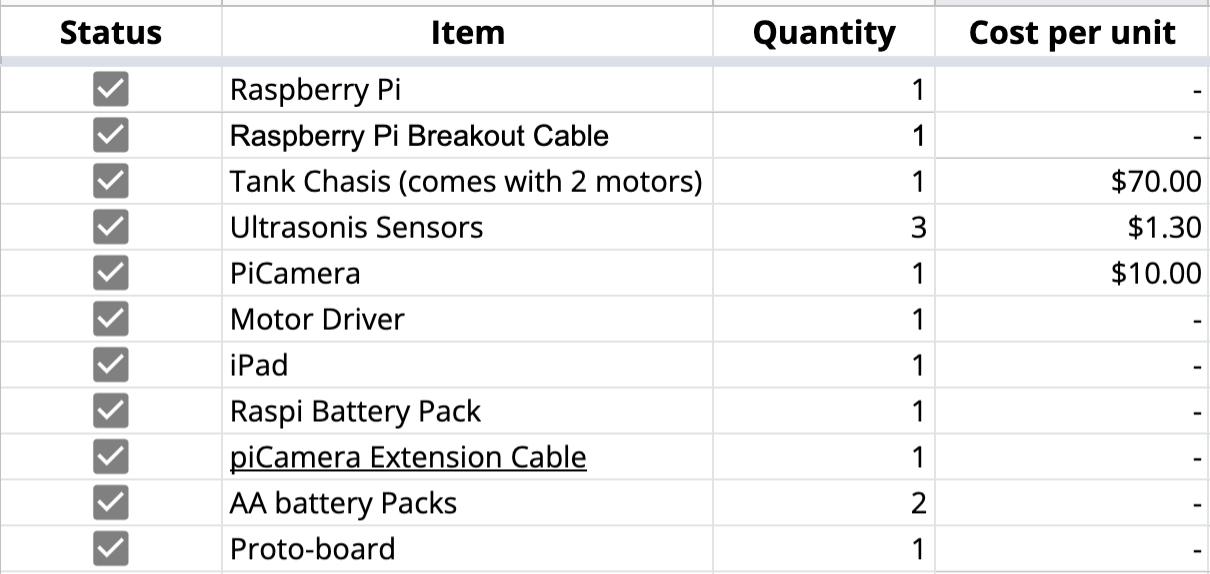
Task: Select the Ultrasonis Sensors quantity cell
Action: (824, 227)
